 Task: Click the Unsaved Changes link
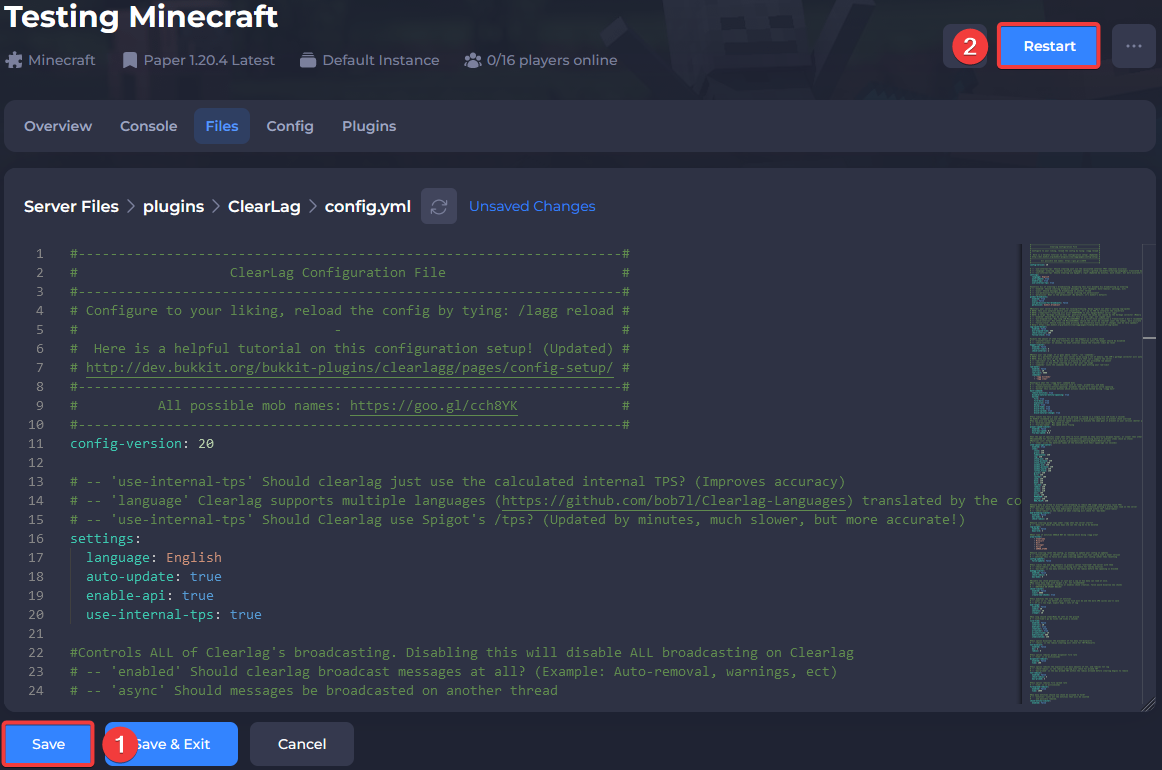pos(531,206)
